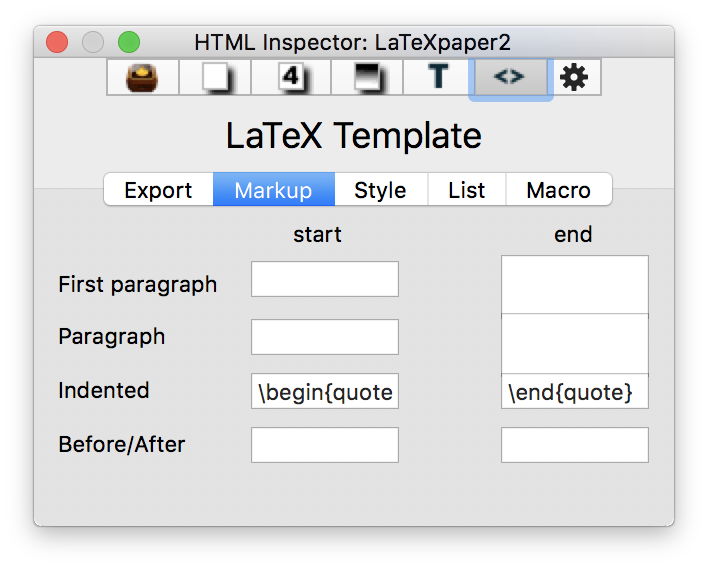Select the angle brackets markup icon

(509, 77)
